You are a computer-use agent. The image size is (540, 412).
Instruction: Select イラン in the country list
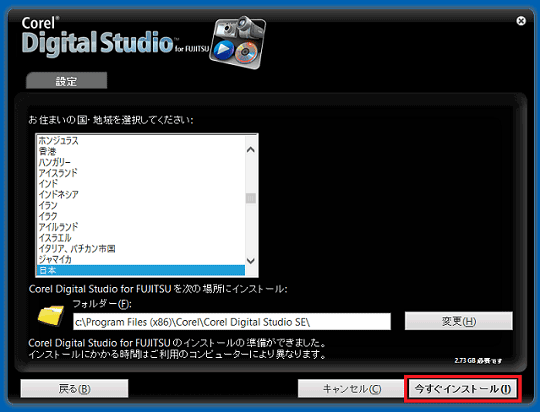[141, 205]
